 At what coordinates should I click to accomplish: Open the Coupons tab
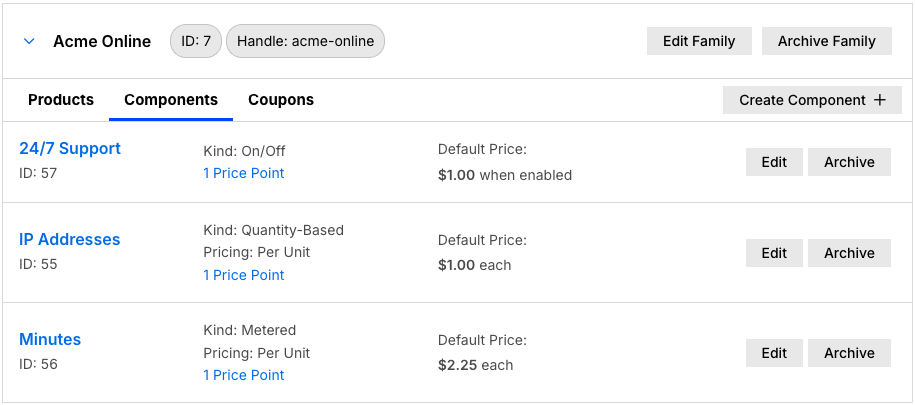281,100
